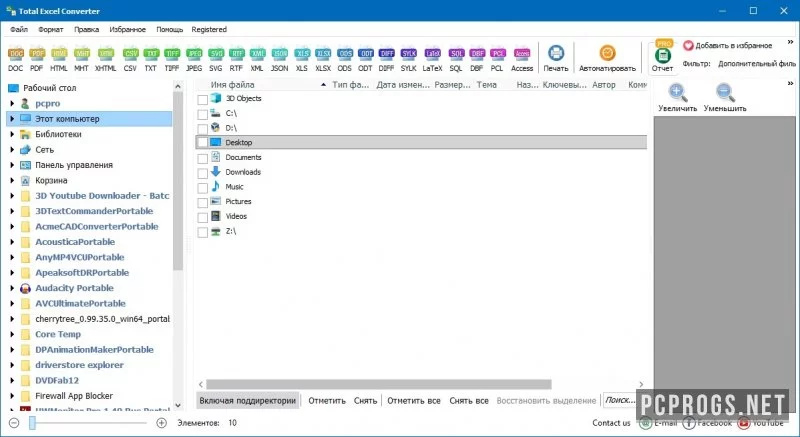Viewport: 800px width, 437px height.
Task: Click the DBF format icon
Action: pyautogui.click(x=477, y=54)
